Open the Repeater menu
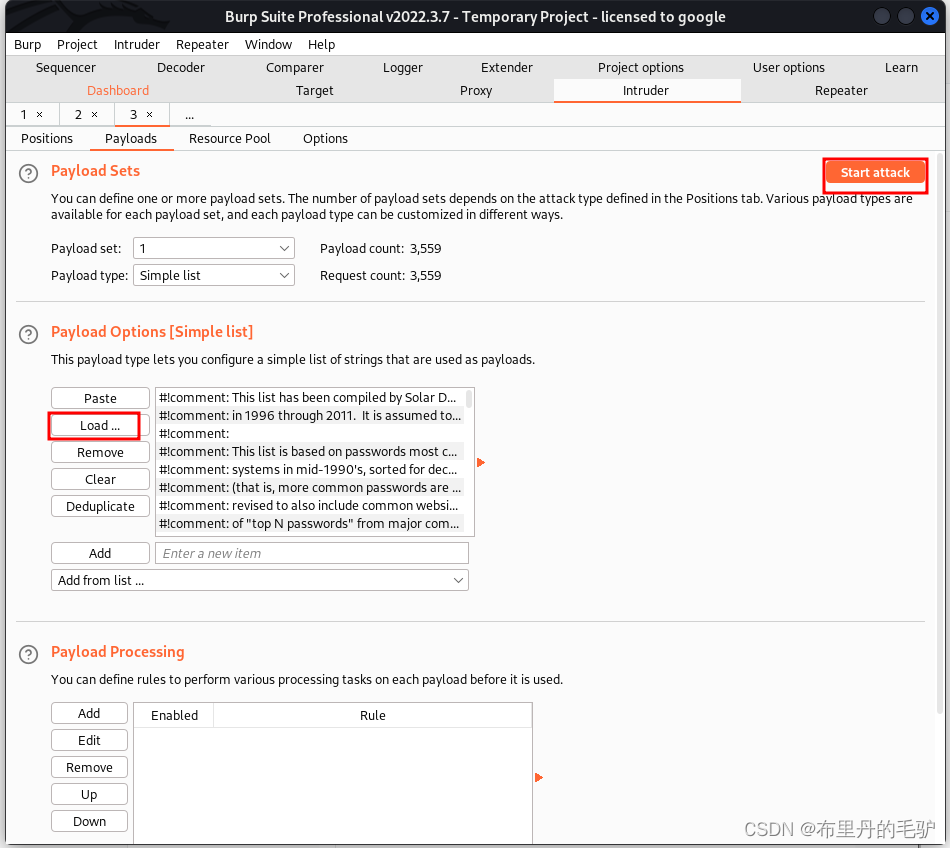 (202, 45)
